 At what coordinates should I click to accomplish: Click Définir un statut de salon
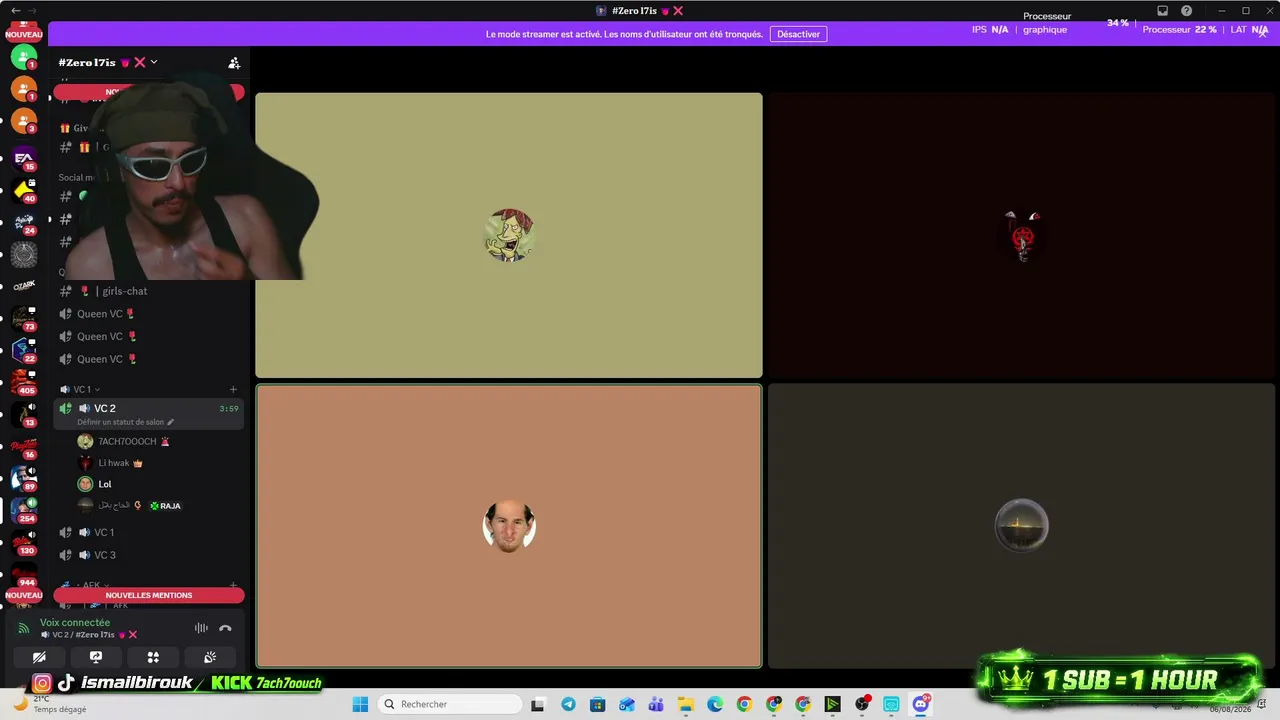point(125,422)
